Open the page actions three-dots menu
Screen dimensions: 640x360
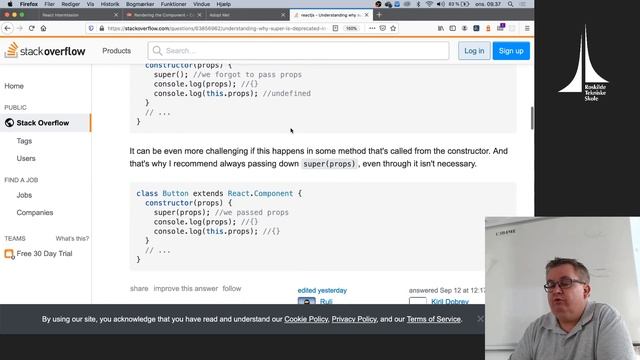[x=372, y=28]
